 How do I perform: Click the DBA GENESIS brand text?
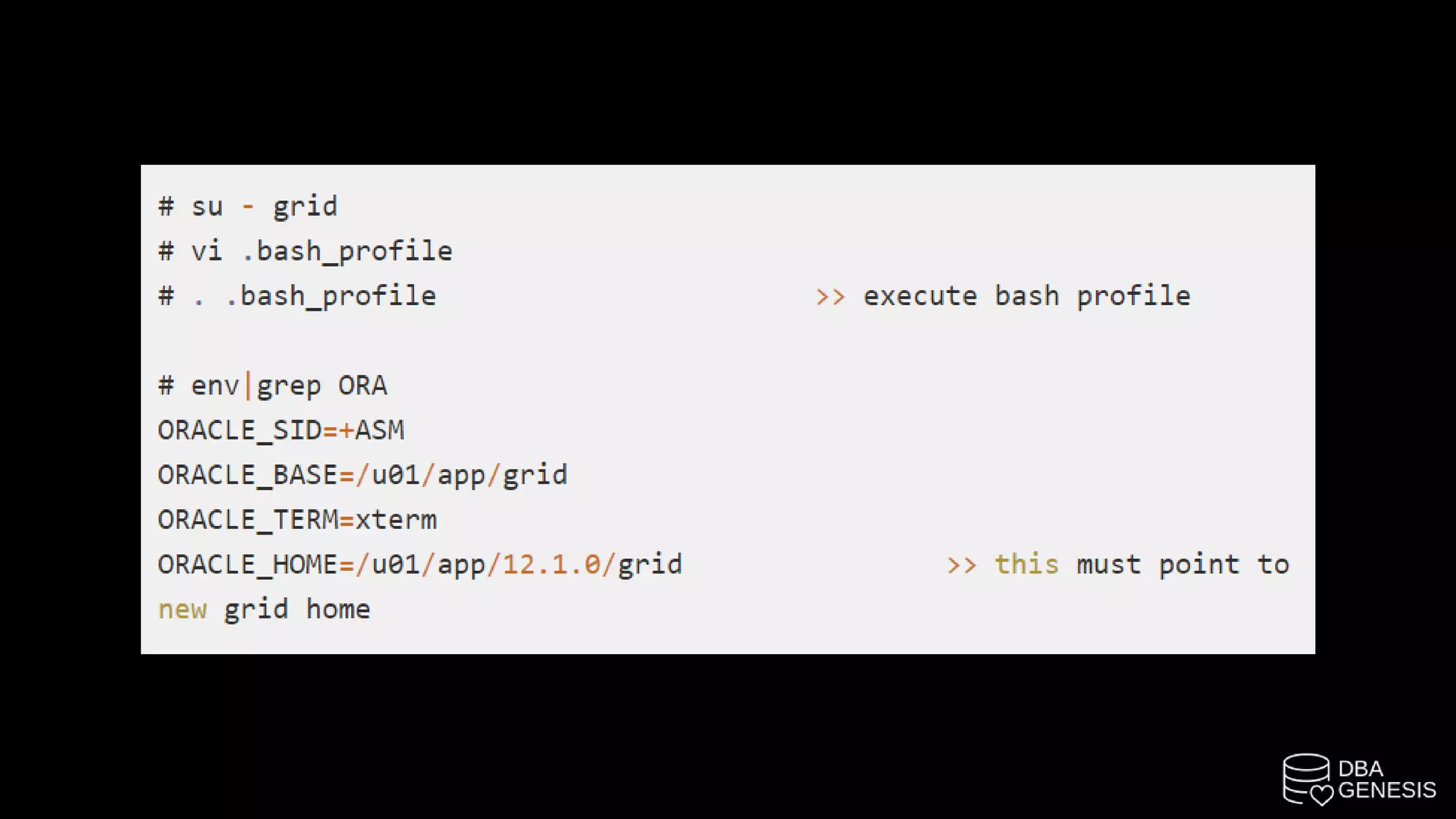point(1386,780)
